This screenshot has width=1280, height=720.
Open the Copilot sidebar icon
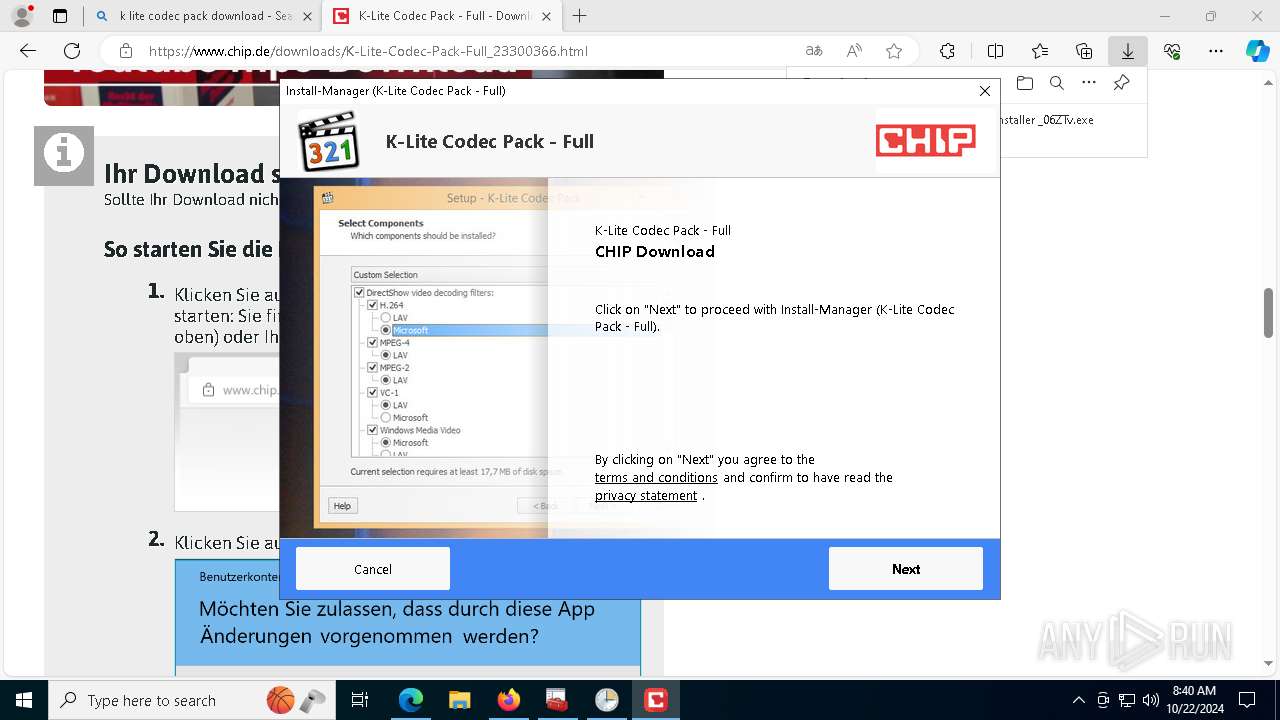pos(1258,51)
